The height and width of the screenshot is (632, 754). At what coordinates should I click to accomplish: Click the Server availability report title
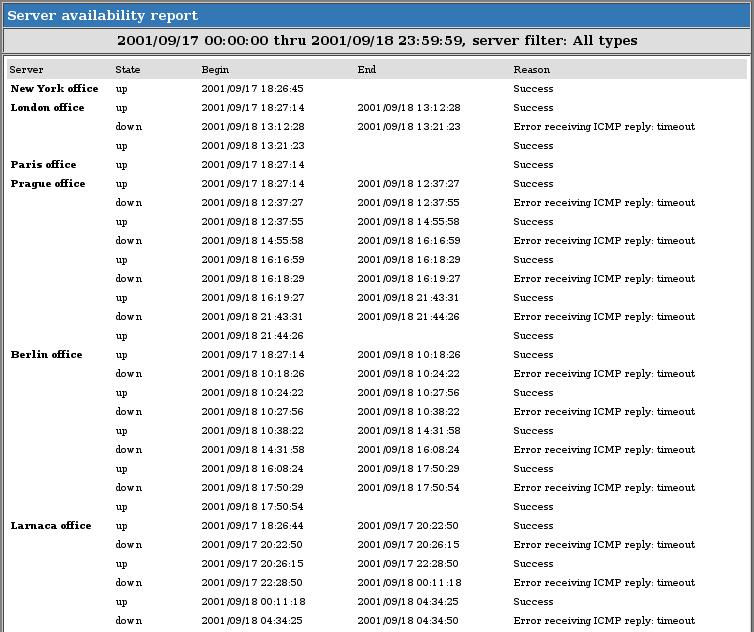(x=102, y=15)
